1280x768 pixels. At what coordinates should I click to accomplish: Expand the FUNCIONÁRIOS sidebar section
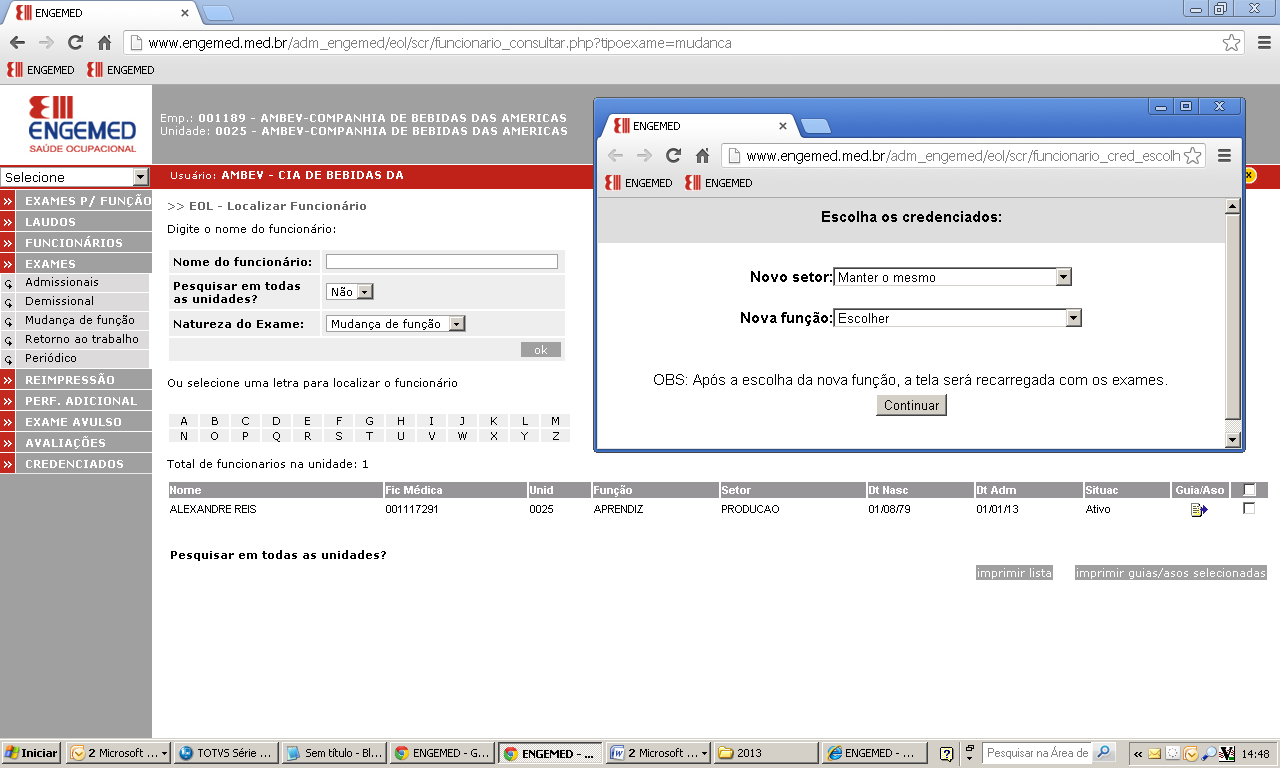pos(76,243)
